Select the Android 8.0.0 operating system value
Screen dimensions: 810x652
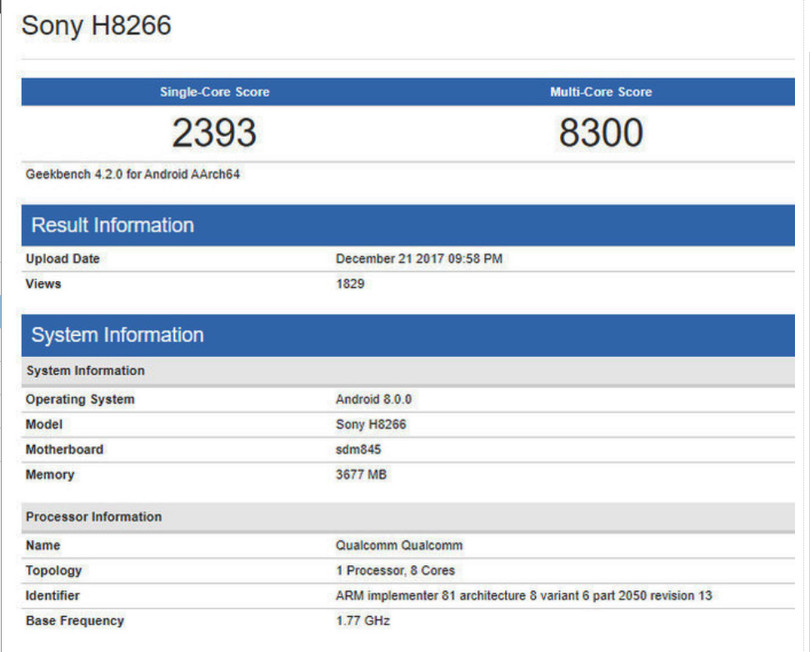[371, 399]
